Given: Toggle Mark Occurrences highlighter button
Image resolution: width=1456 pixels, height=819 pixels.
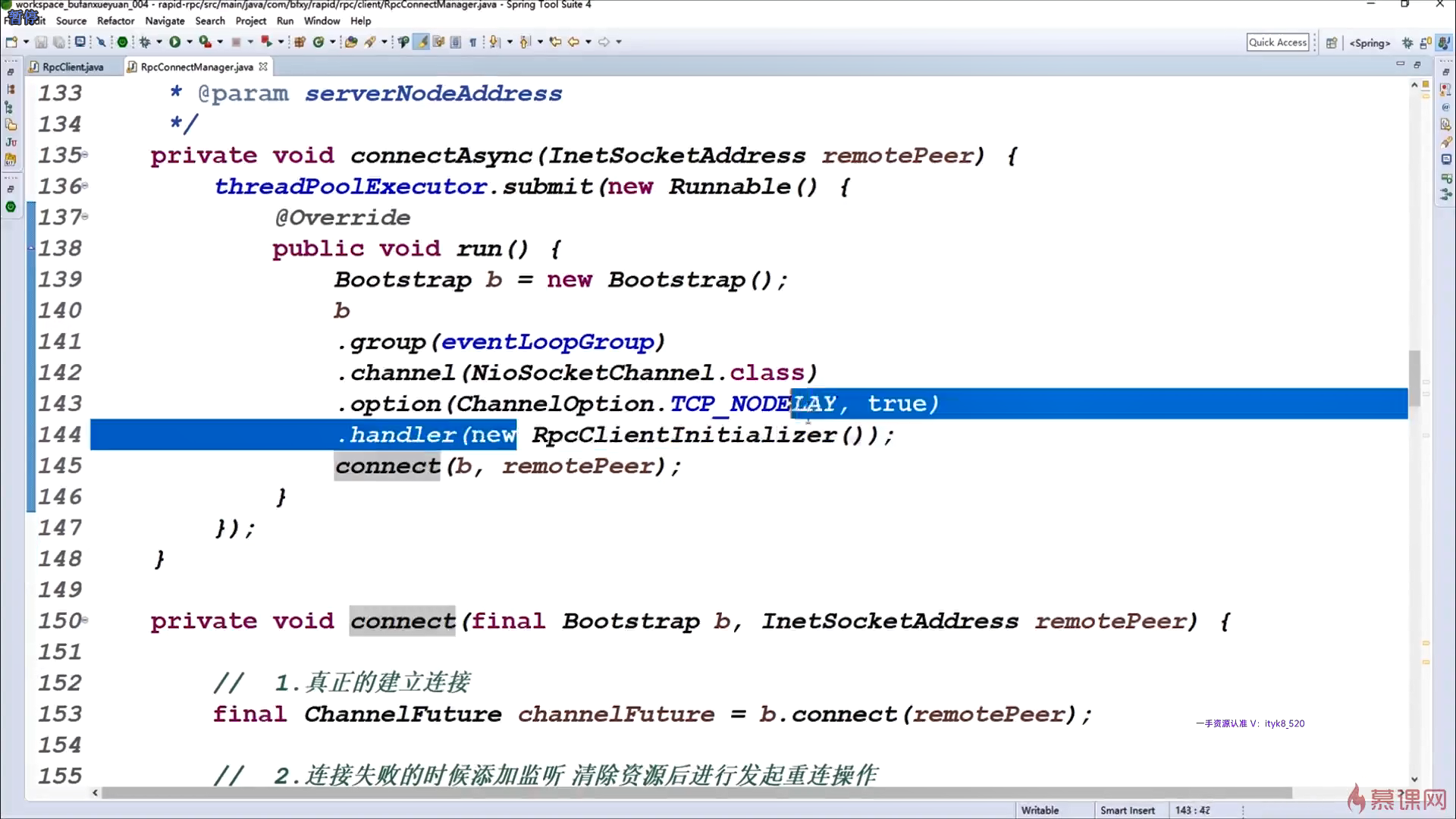Looking at the screenshot, I should click(x=422, y=42).
